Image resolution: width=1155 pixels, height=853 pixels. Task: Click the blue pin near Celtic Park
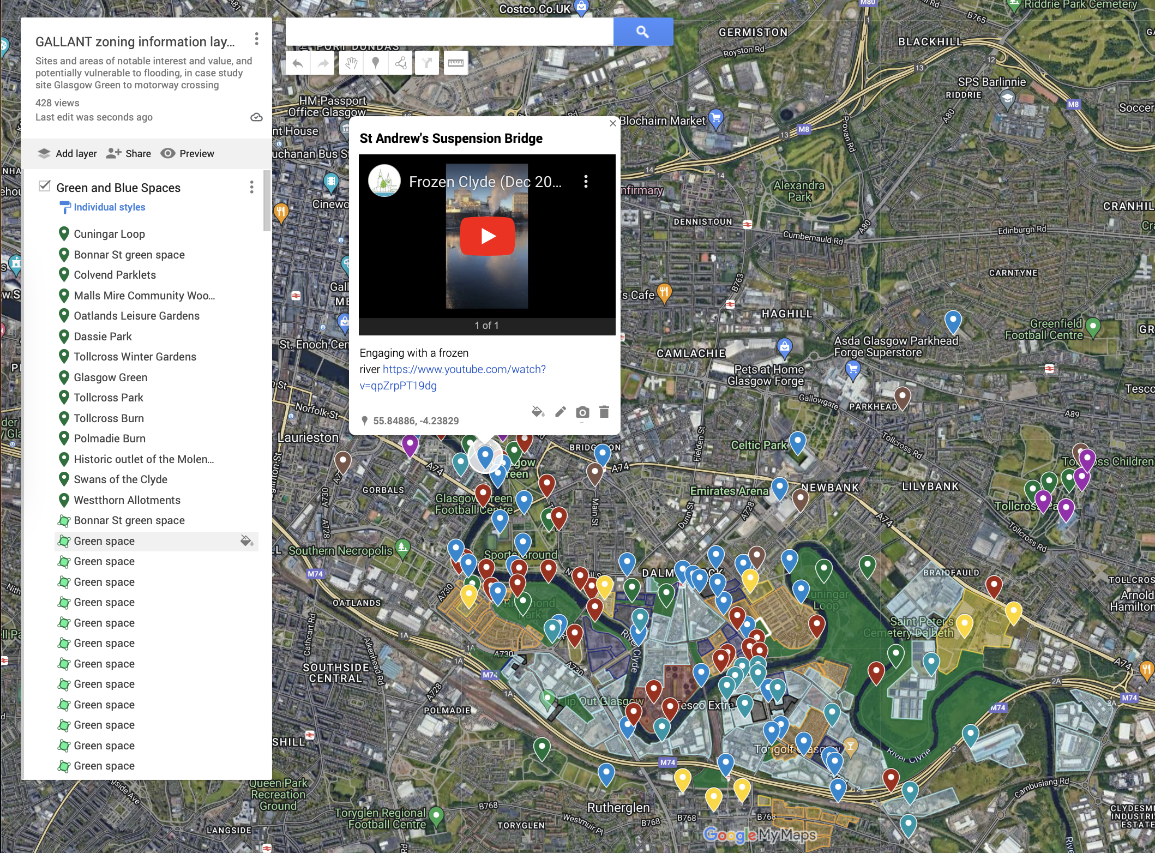point(797,443)
